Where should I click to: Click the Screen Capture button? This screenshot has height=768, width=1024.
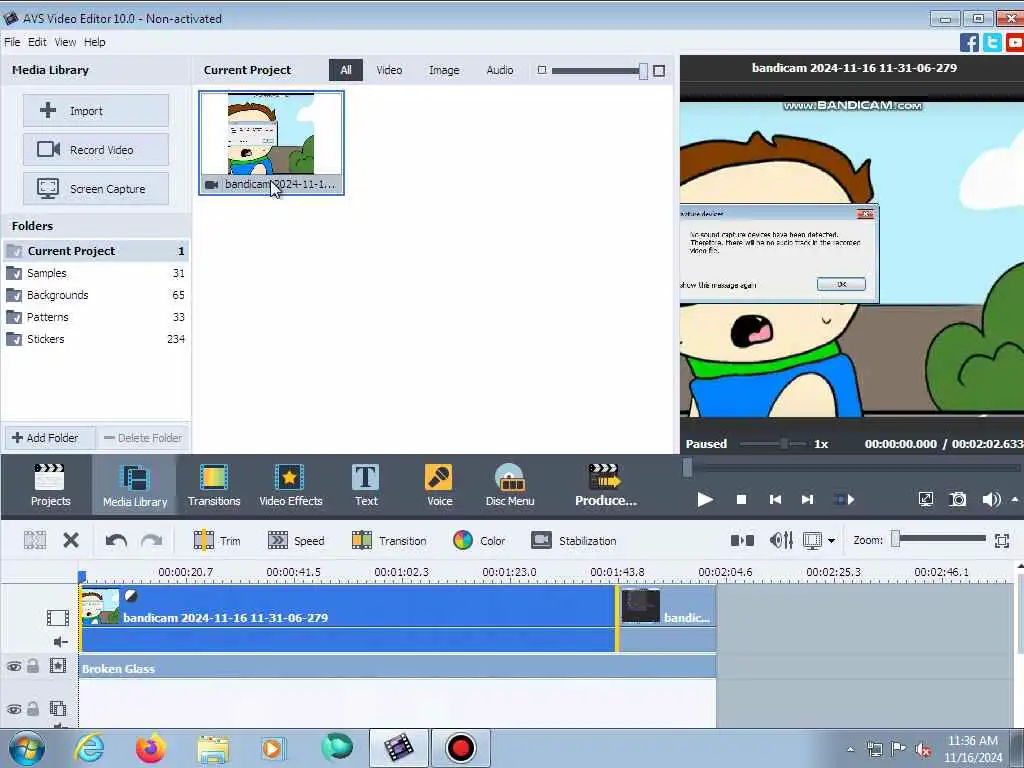(x=96, y=189)
